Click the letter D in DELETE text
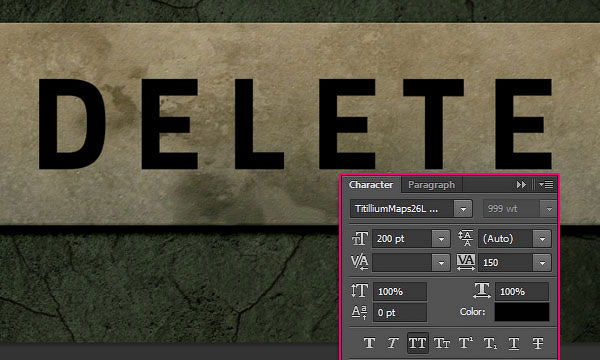The image size is (600, 360). pos(72,124)
